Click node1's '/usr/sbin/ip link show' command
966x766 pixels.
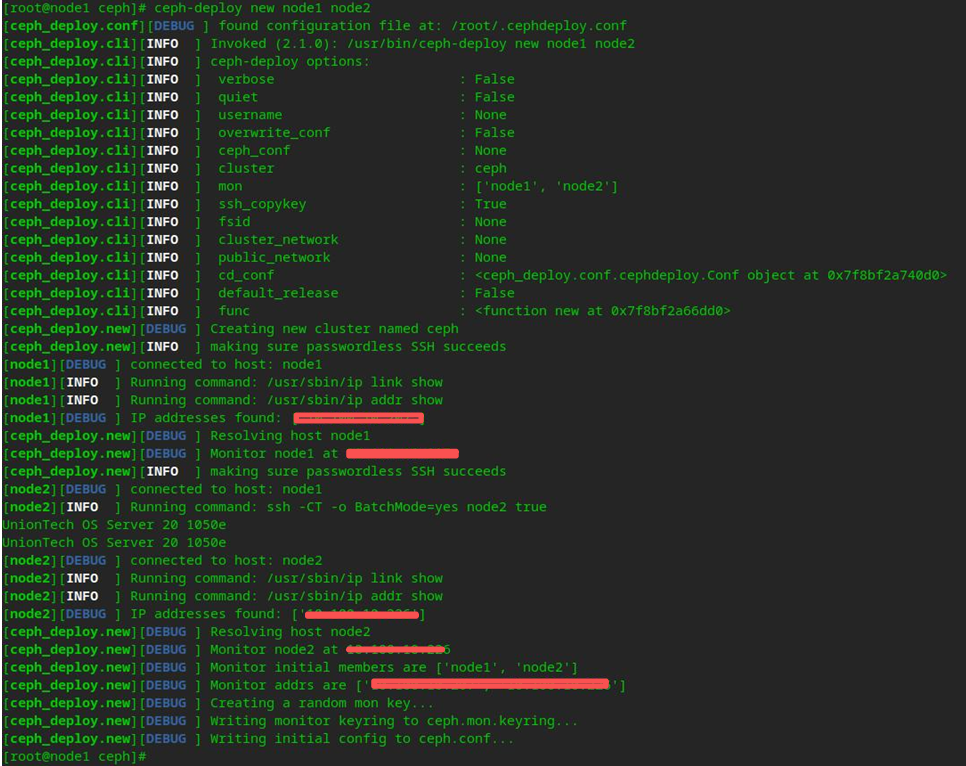[x=355, y=383]
